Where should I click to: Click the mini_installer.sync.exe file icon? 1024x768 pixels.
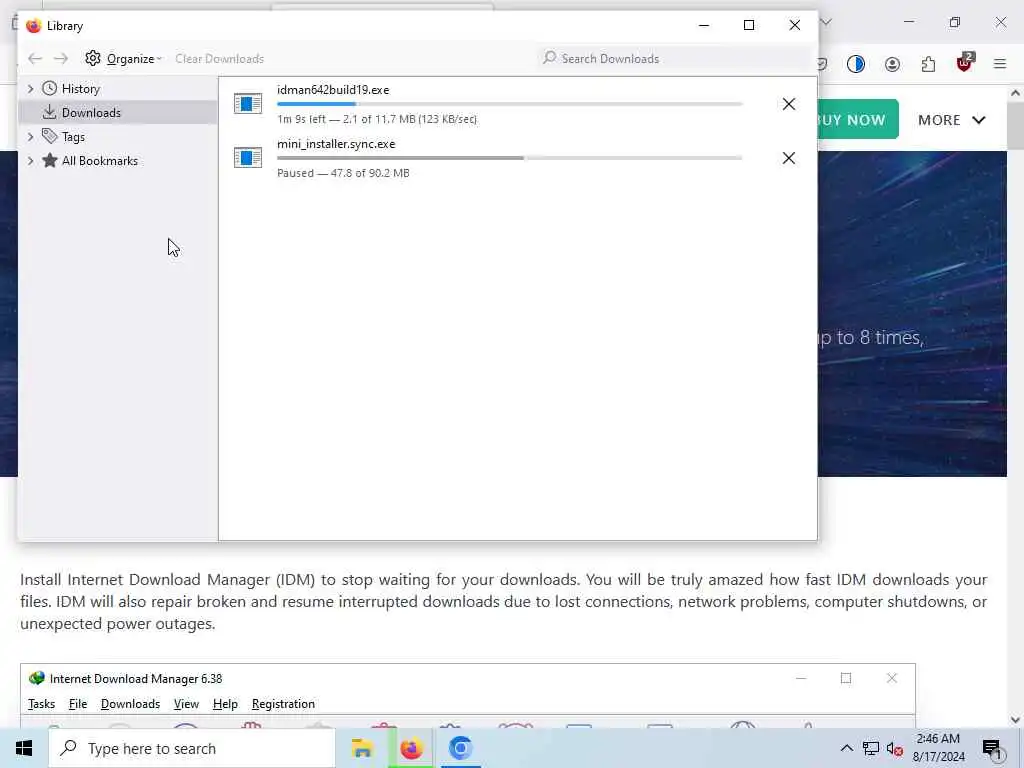[248, 157]
